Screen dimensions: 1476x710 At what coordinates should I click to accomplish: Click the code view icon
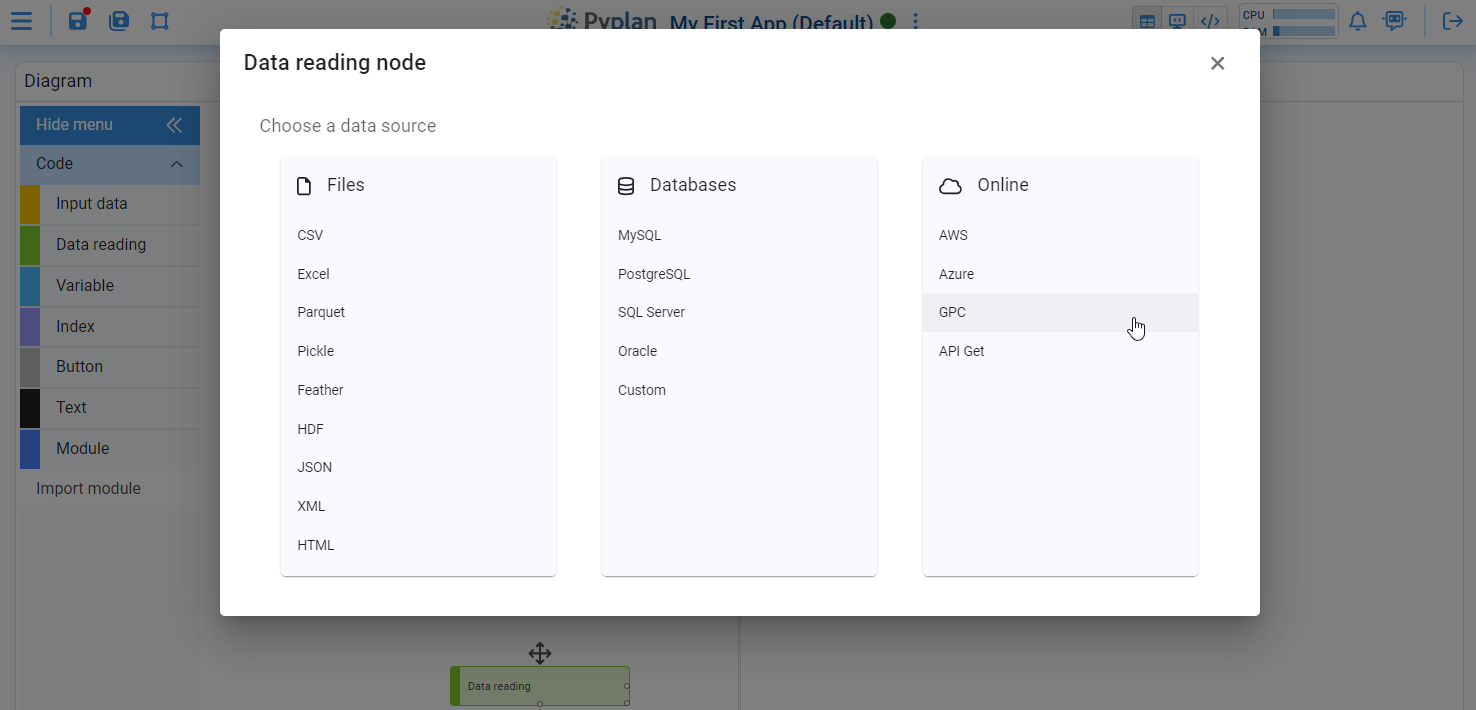(1210, 21)
